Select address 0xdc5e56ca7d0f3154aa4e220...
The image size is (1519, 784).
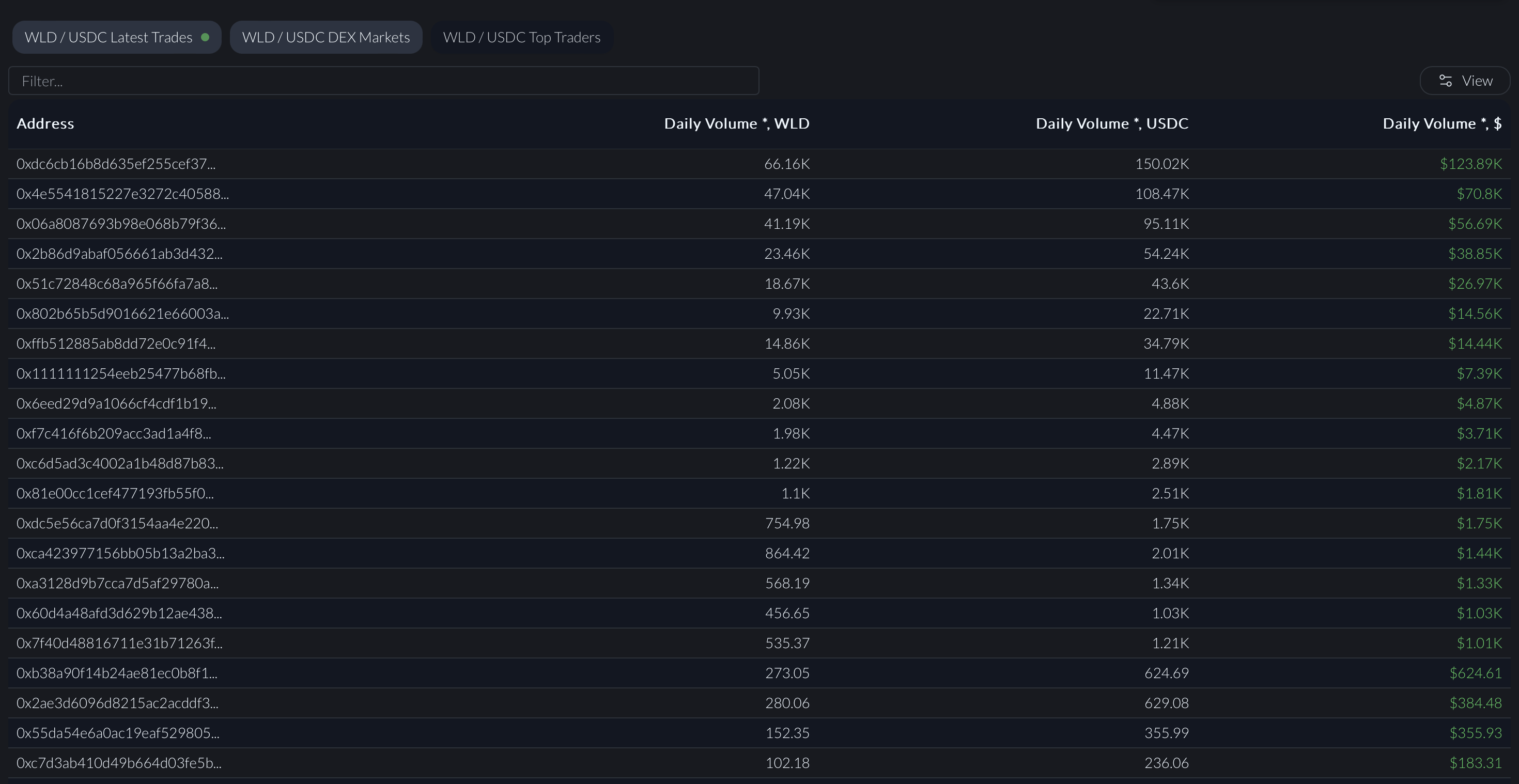[x=117, y=524]
